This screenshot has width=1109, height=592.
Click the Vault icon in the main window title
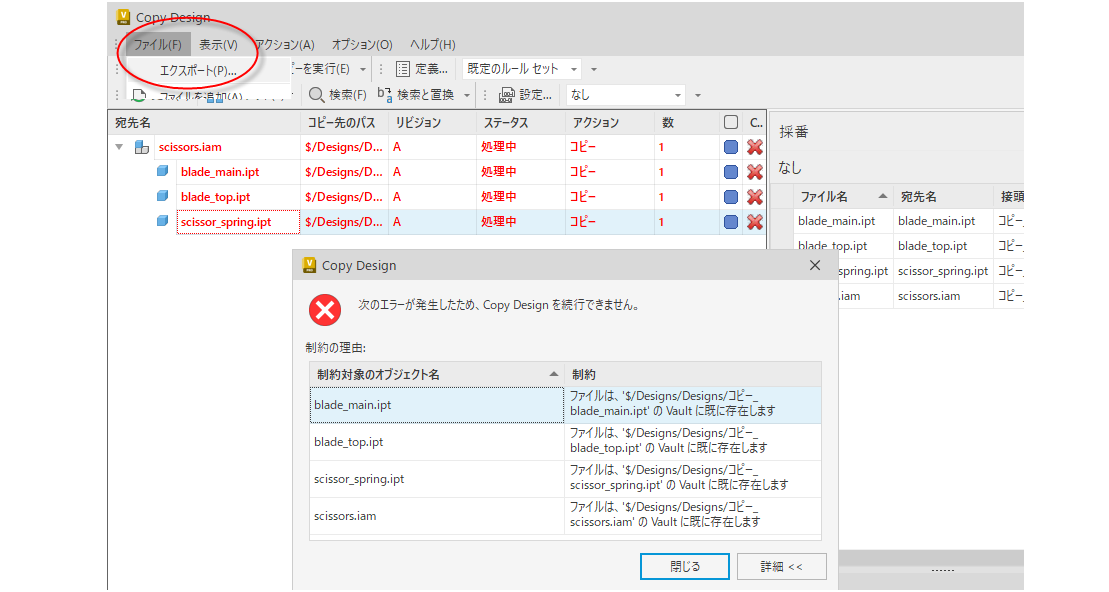tap(123, 17)
